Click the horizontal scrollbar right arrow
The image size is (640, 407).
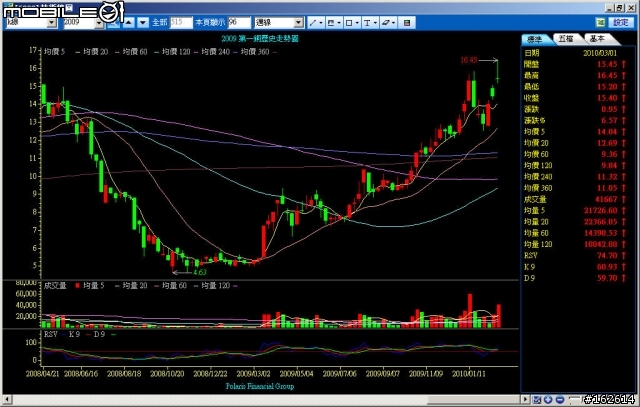(x=525, y=399)
